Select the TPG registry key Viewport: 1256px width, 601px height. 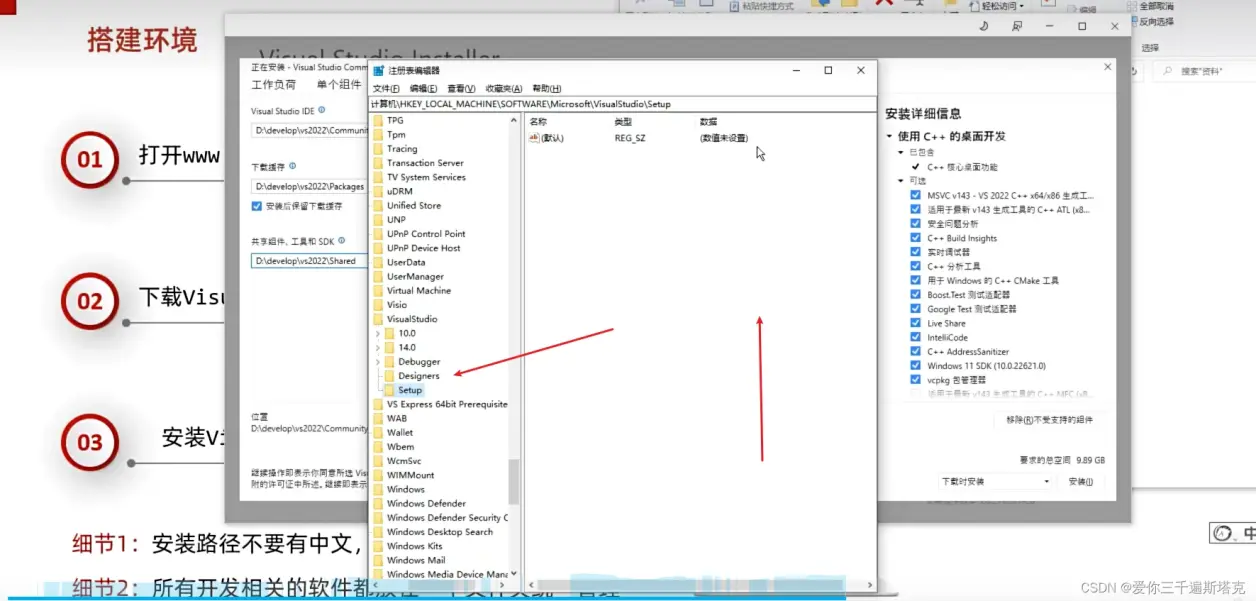pyautogui.click(x=395, y=120)
